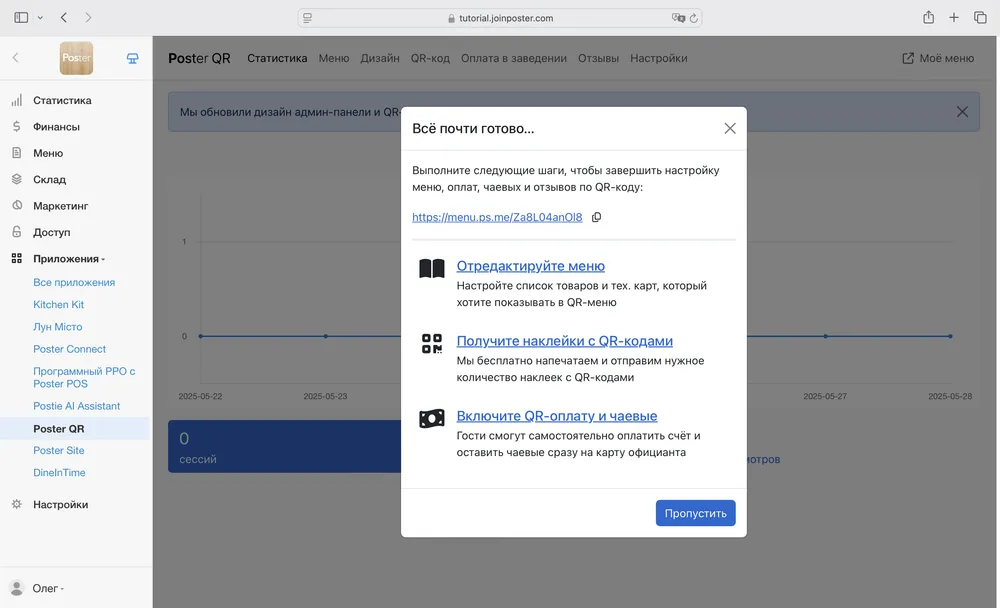Click the Маркетинг gauge icon in sidebar
This screenshot has width=1000, height=608.
coord(16,206)
